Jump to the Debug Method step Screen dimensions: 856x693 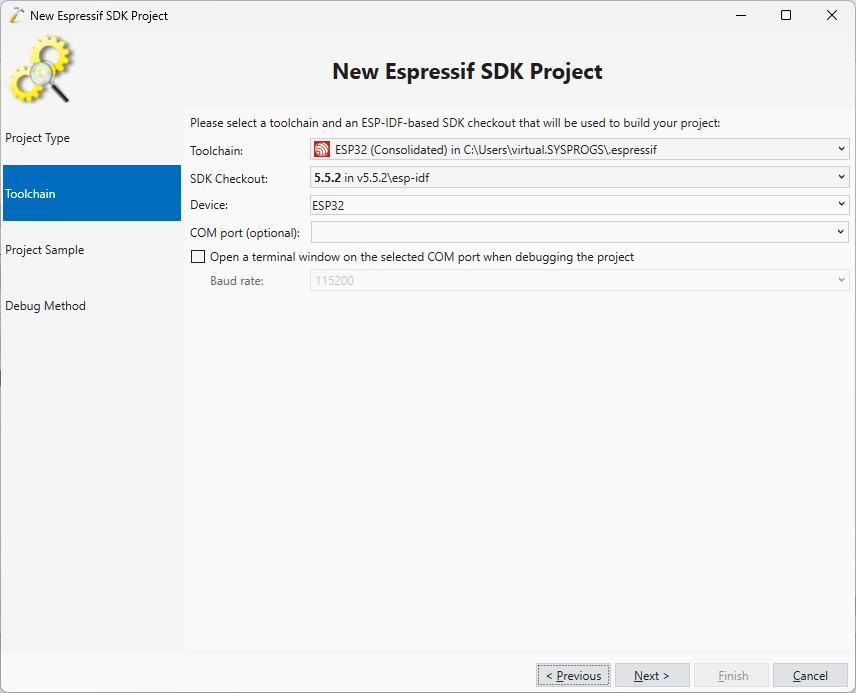coord(46,306)
